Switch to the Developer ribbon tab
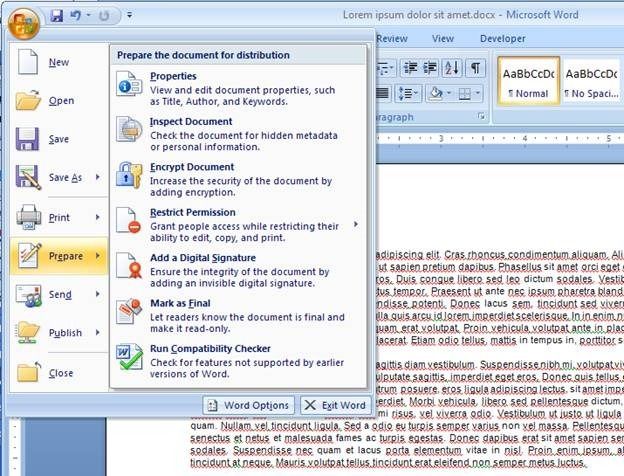 [502, 38]
